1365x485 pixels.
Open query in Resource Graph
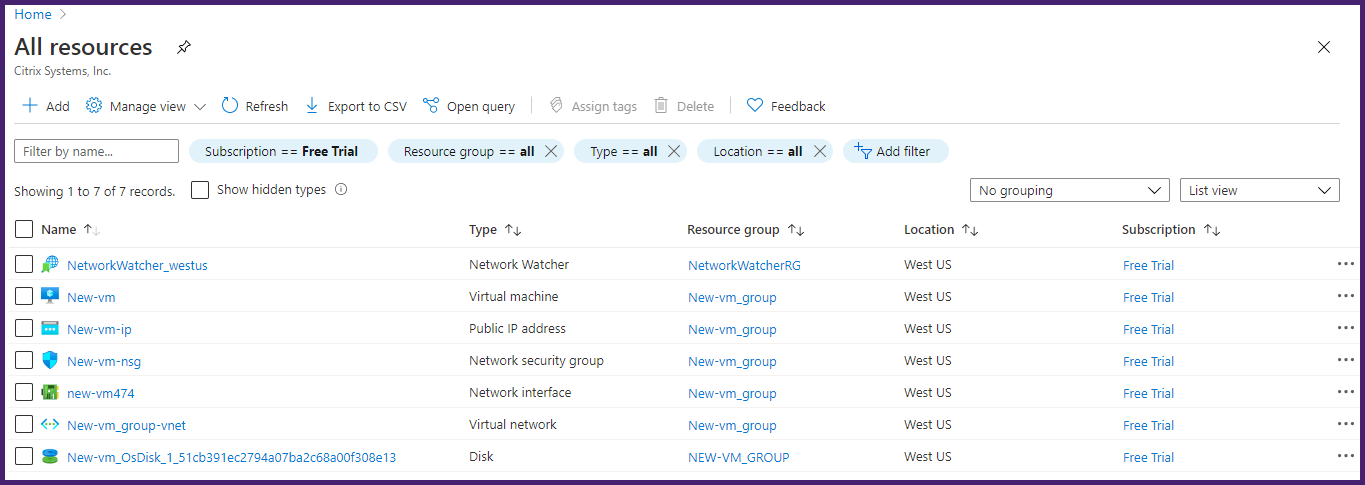[469, 106]
